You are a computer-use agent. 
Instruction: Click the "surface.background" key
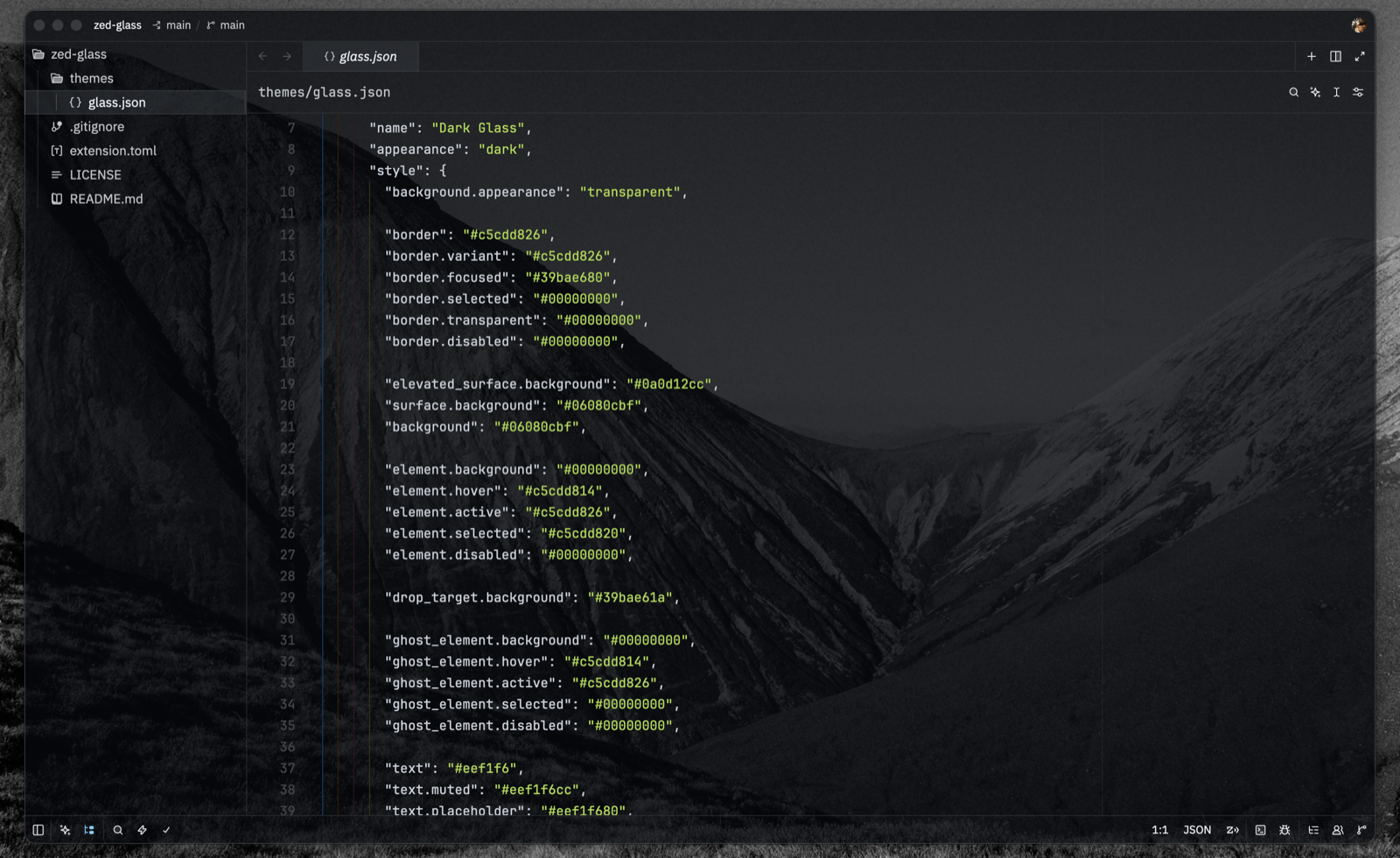(463, 405)
